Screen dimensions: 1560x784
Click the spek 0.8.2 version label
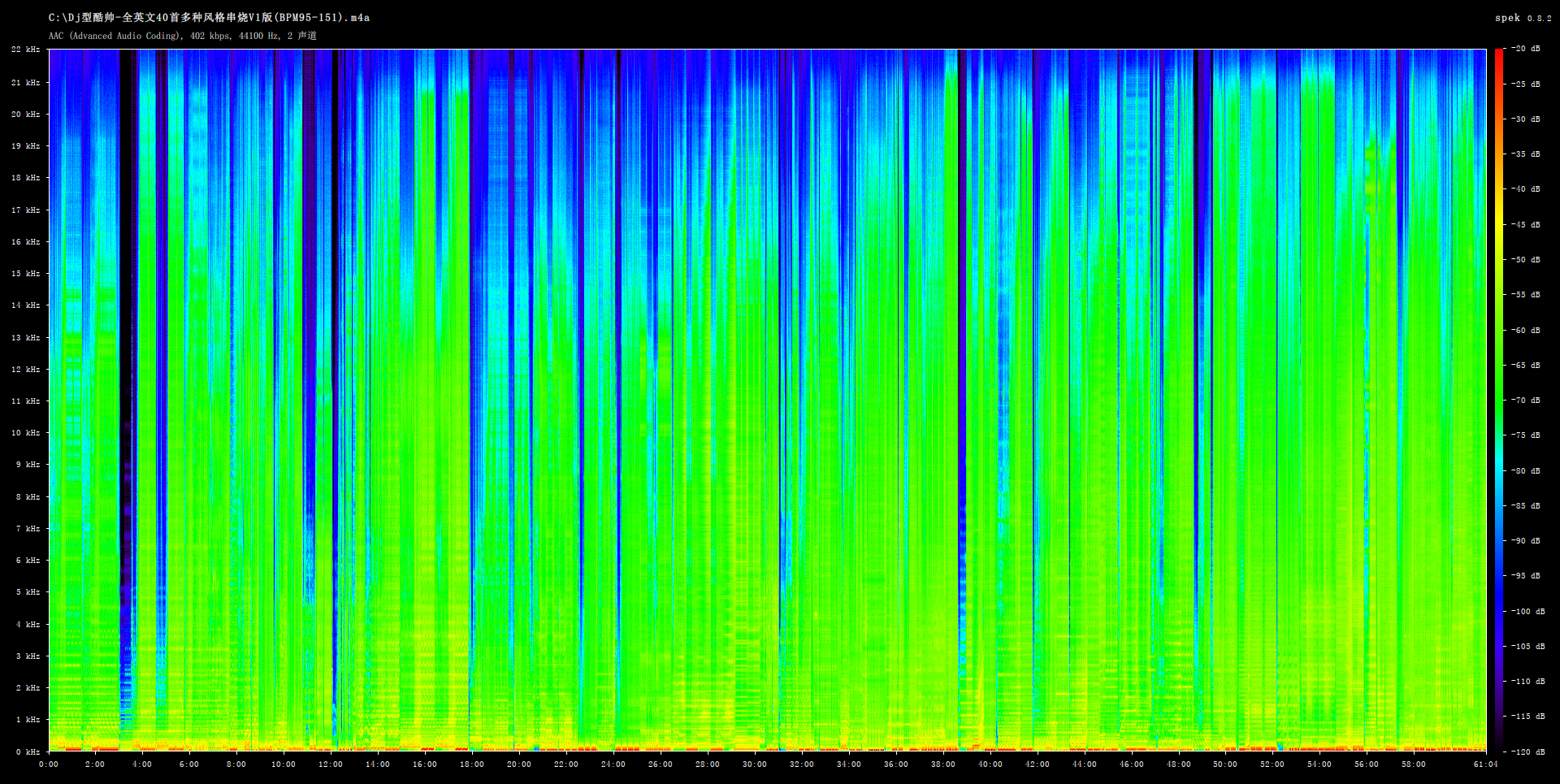point(1523,18)
